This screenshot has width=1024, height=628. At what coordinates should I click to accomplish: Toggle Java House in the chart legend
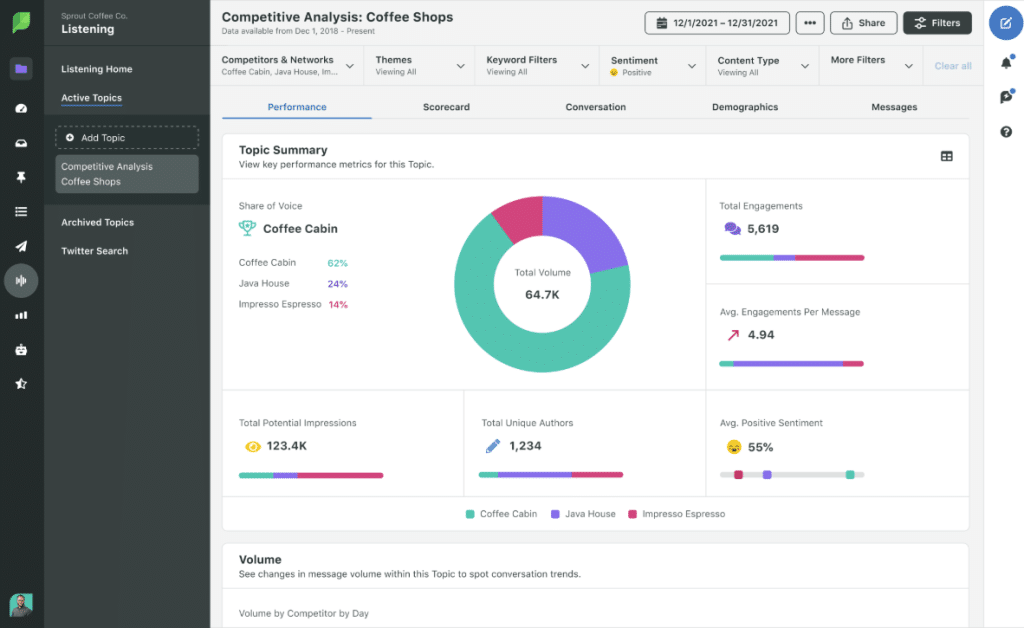[x=585, y=513]
